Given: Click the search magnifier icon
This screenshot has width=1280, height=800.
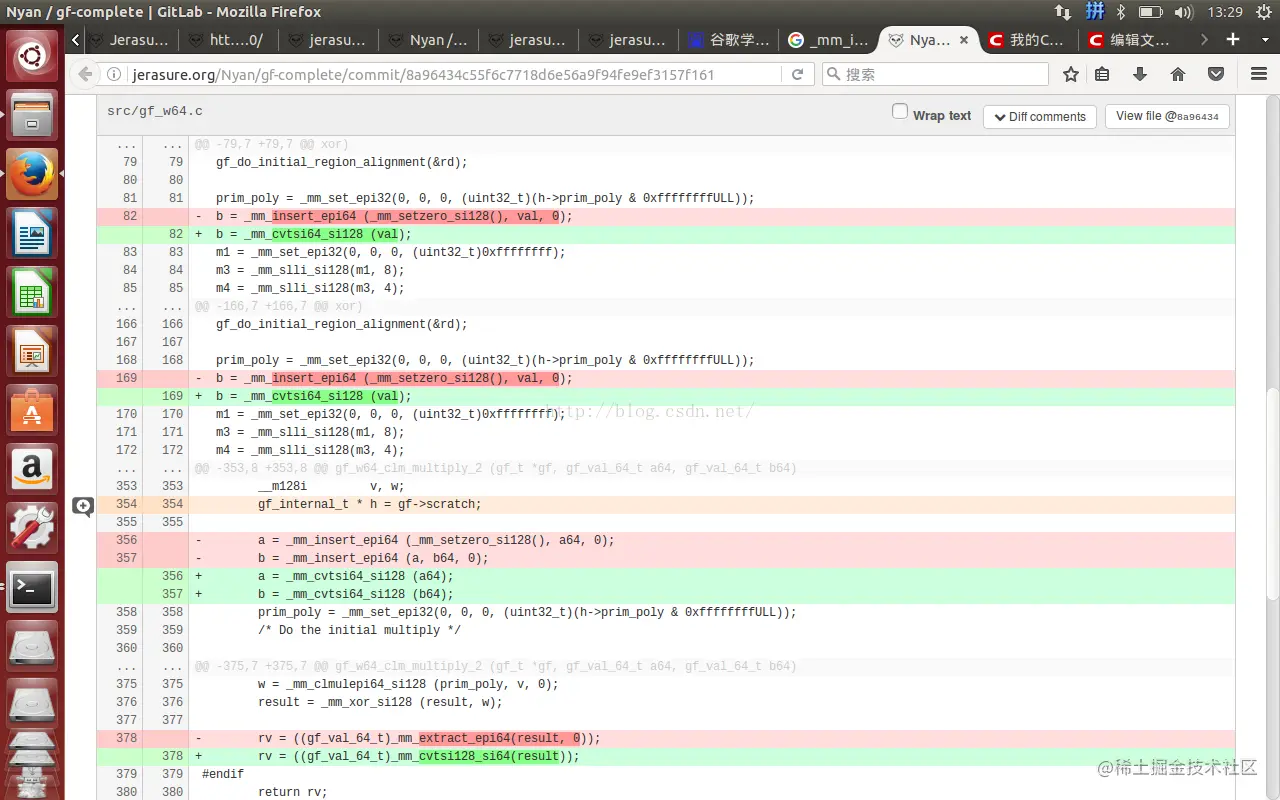Looking at the screenshot, I should click(x=833, y=74).
